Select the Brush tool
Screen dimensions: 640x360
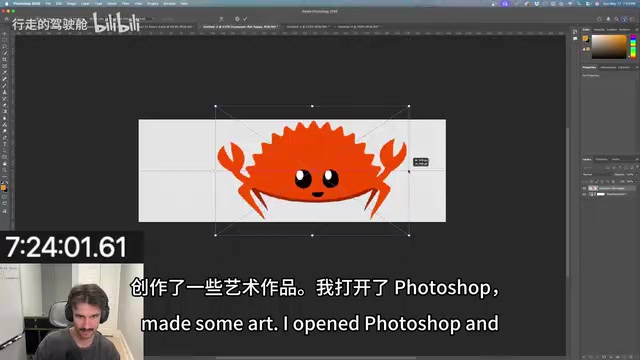pos(4,86)
